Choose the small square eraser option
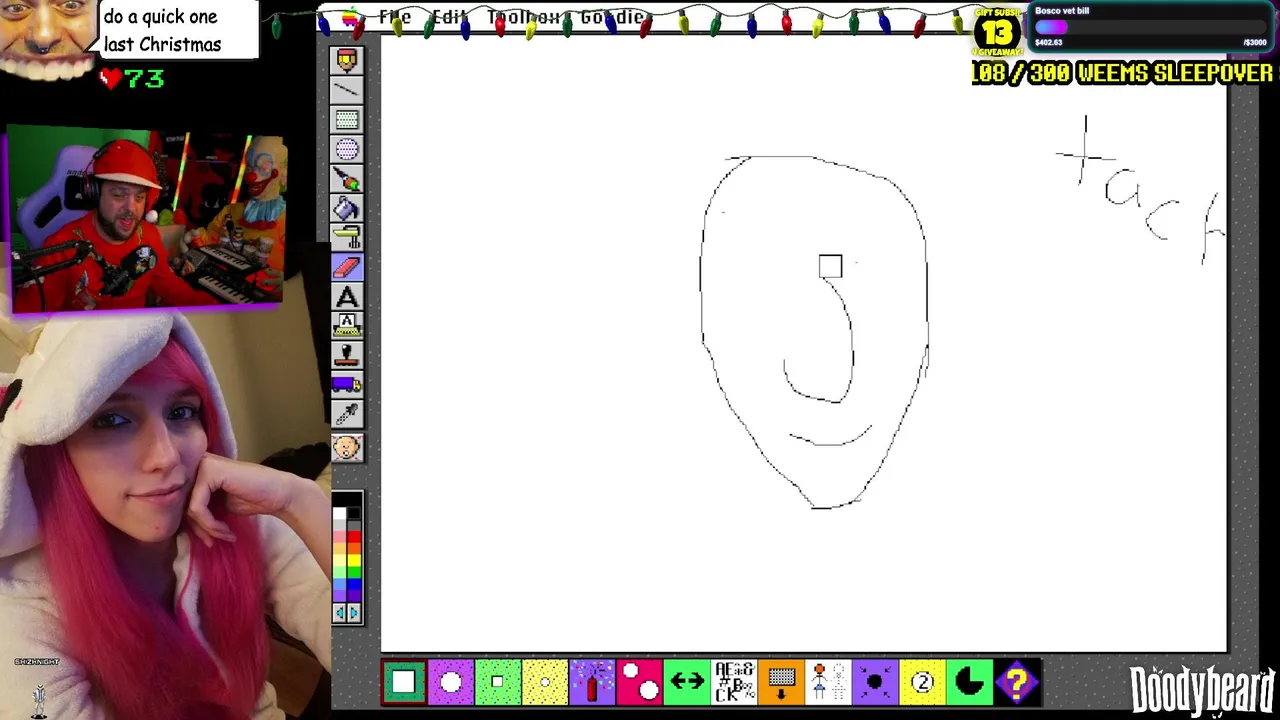The height and width of the screenshot is (720, 1280). coord(497,683)
